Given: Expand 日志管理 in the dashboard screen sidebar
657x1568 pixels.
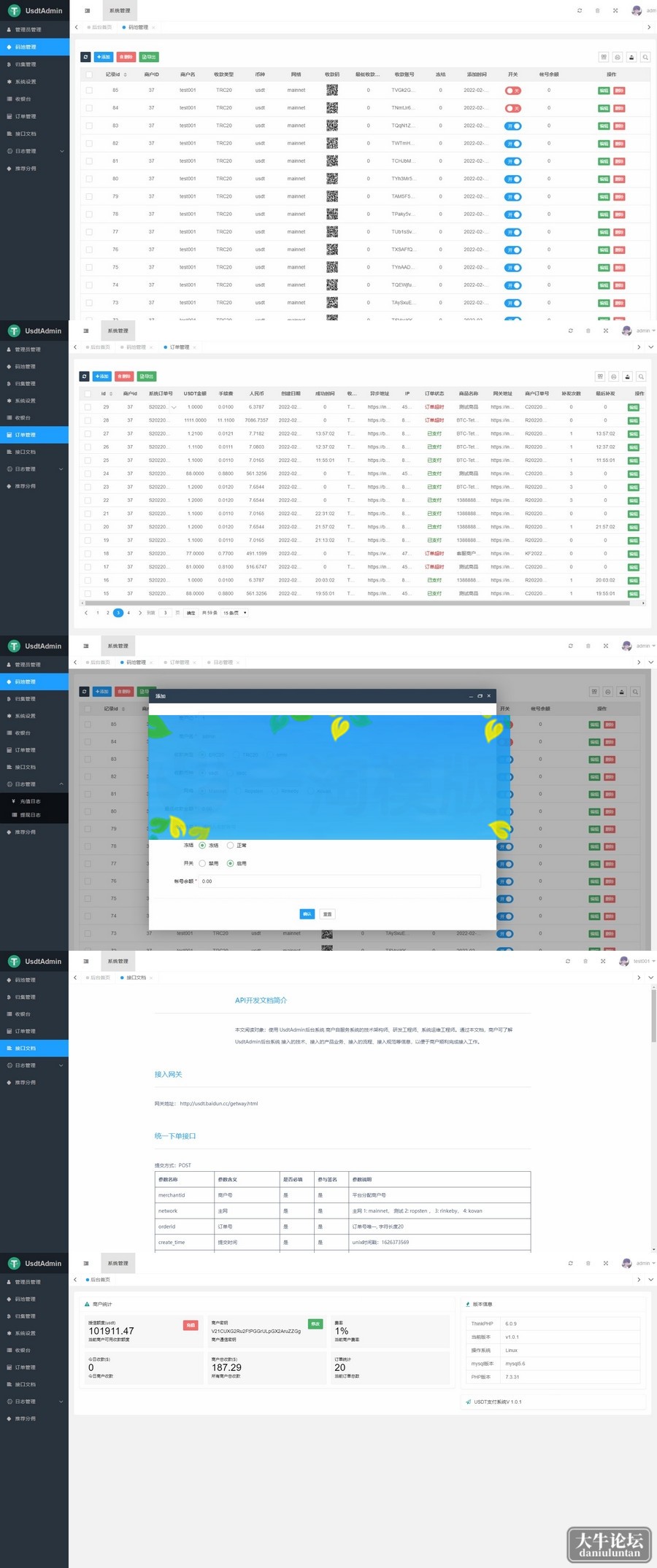Looking at the screenshot, I should (34, 1401).
